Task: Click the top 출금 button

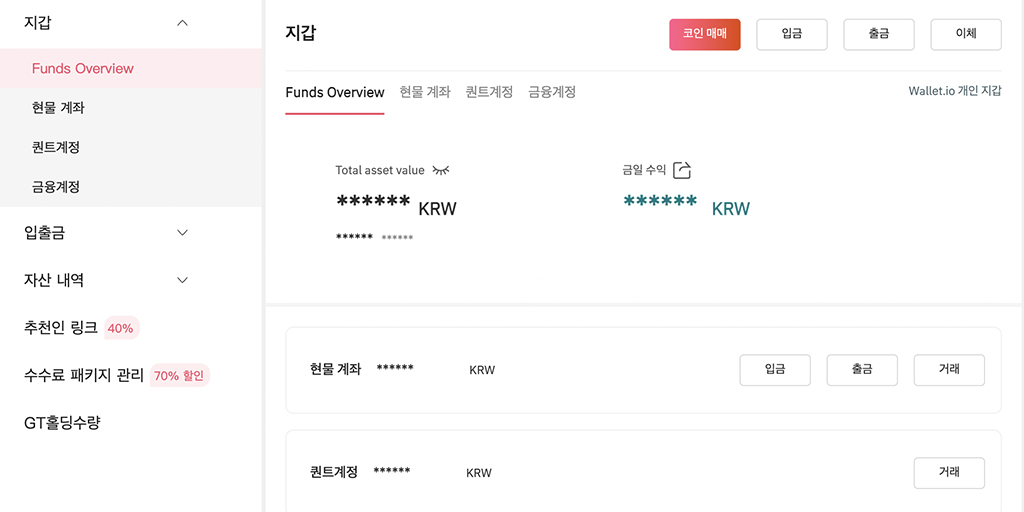Action: pos(879,34)
